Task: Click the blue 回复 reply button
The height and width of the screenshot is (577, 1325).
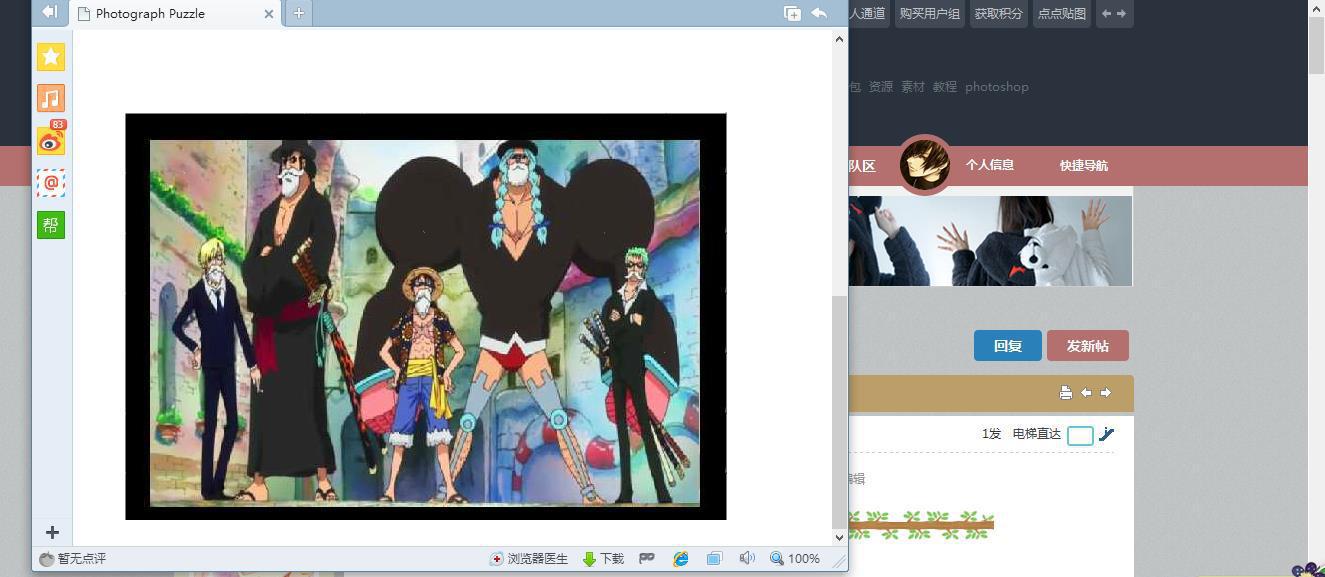Action: pyautogui.click(x=1007, y=346)
